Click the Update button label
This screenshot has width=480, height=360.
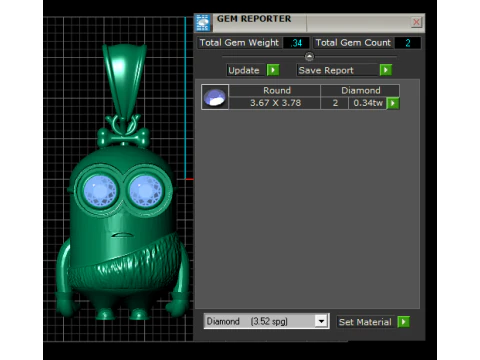[x=244, y=70]
